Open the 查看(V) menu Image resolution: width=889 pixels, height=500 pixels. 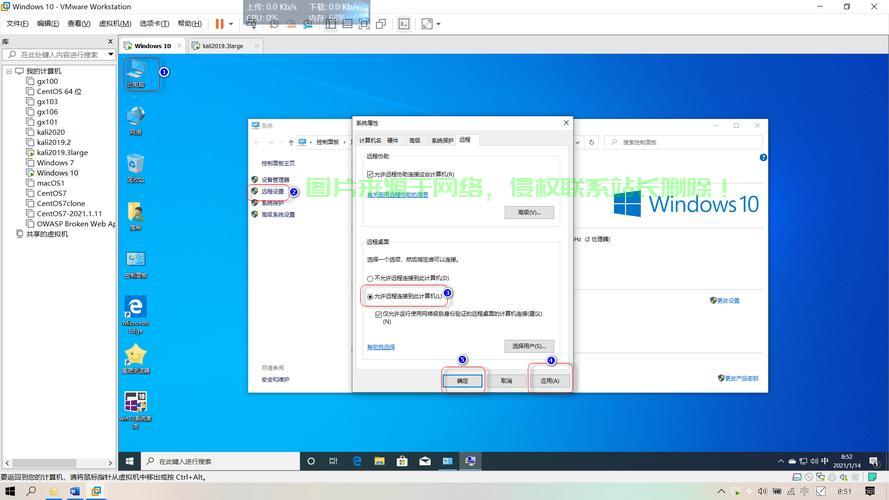pos(79,24)
